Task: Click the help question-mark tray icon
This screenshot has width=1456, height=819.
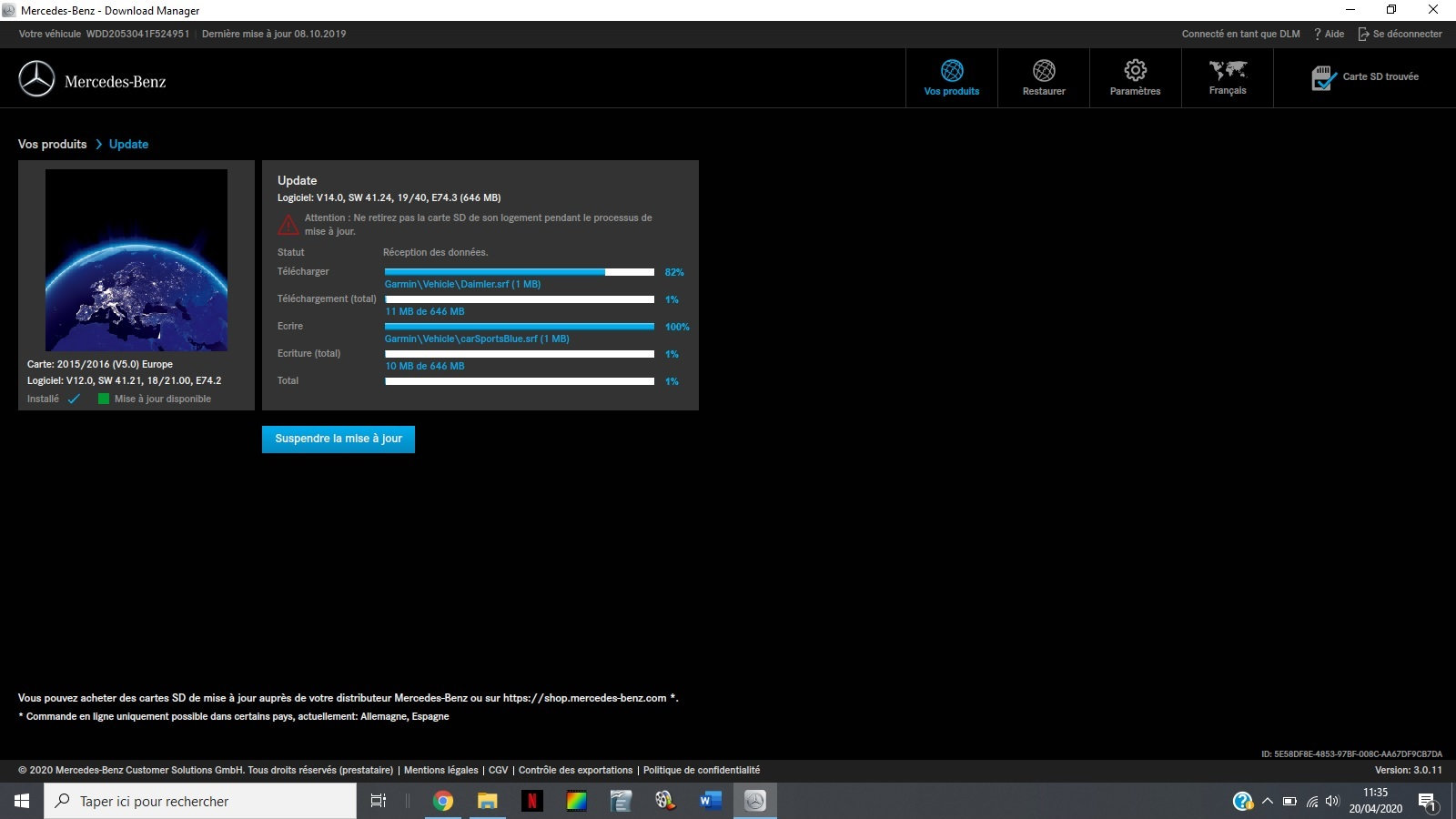Action: pos(1242,801)
